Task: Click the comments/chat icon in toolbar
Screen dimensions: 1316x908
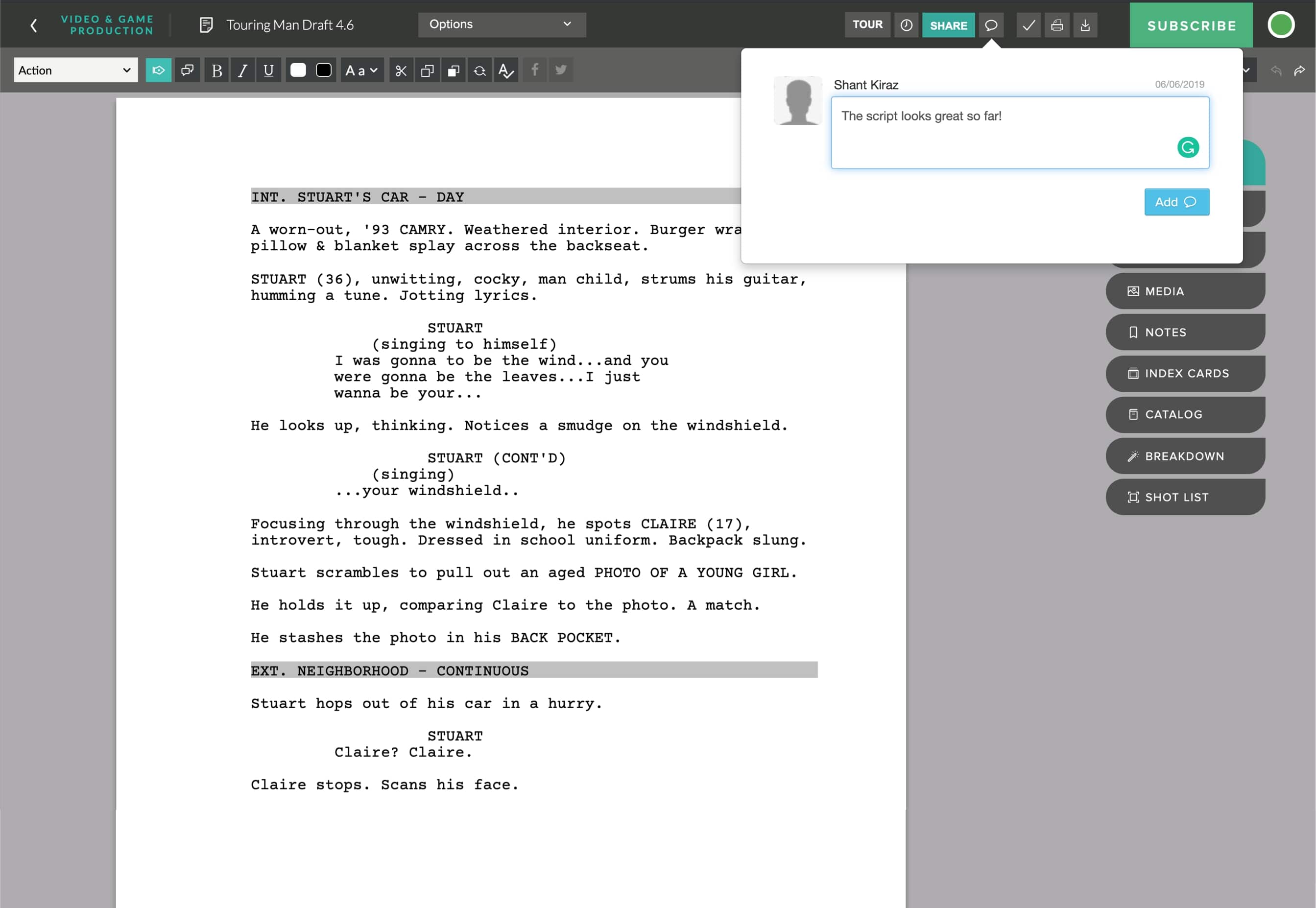Action: pyautogui.click(x=991, y=24)
